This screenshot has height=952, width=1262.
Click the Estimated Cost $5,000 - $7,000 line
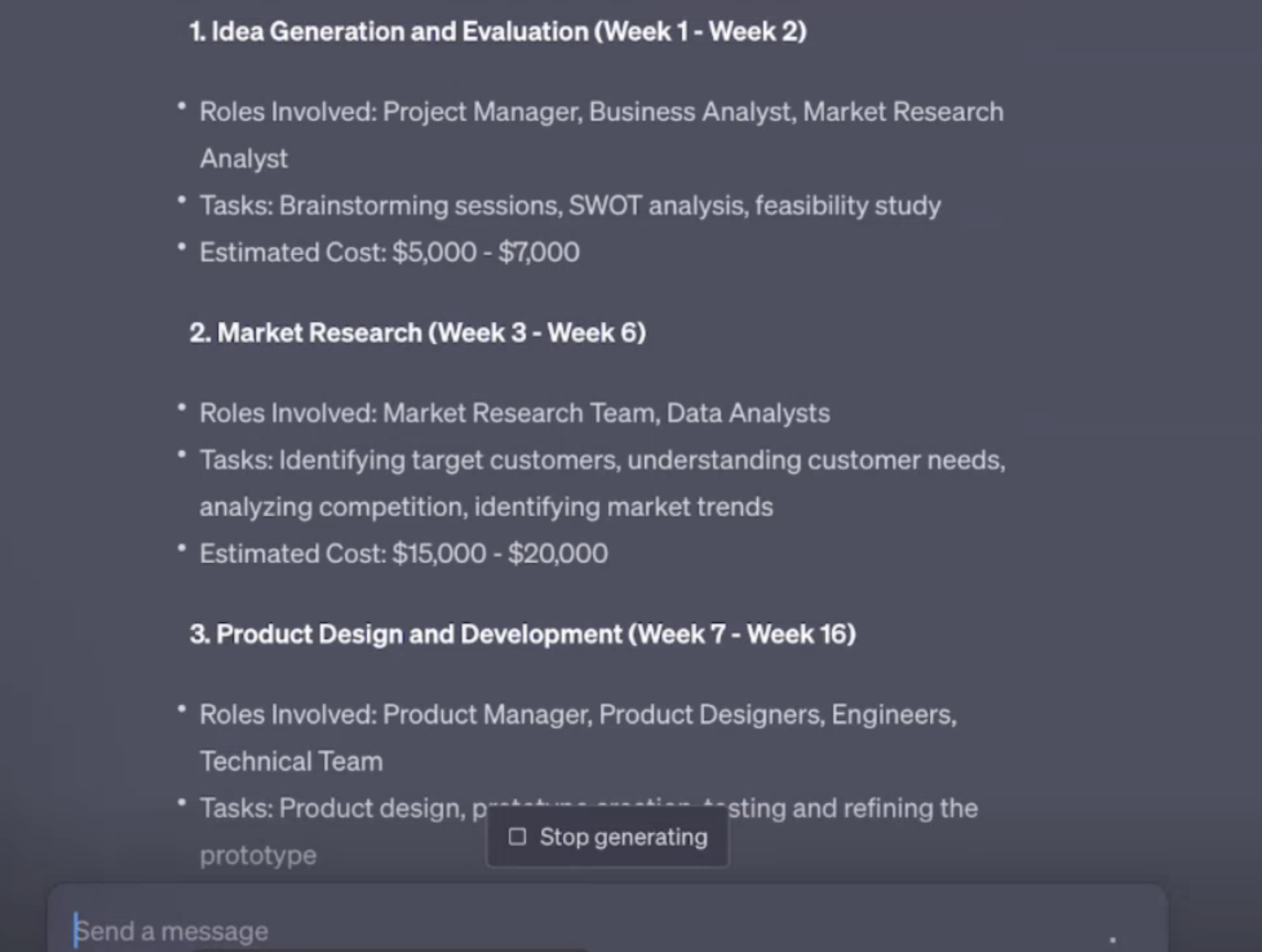390,252
